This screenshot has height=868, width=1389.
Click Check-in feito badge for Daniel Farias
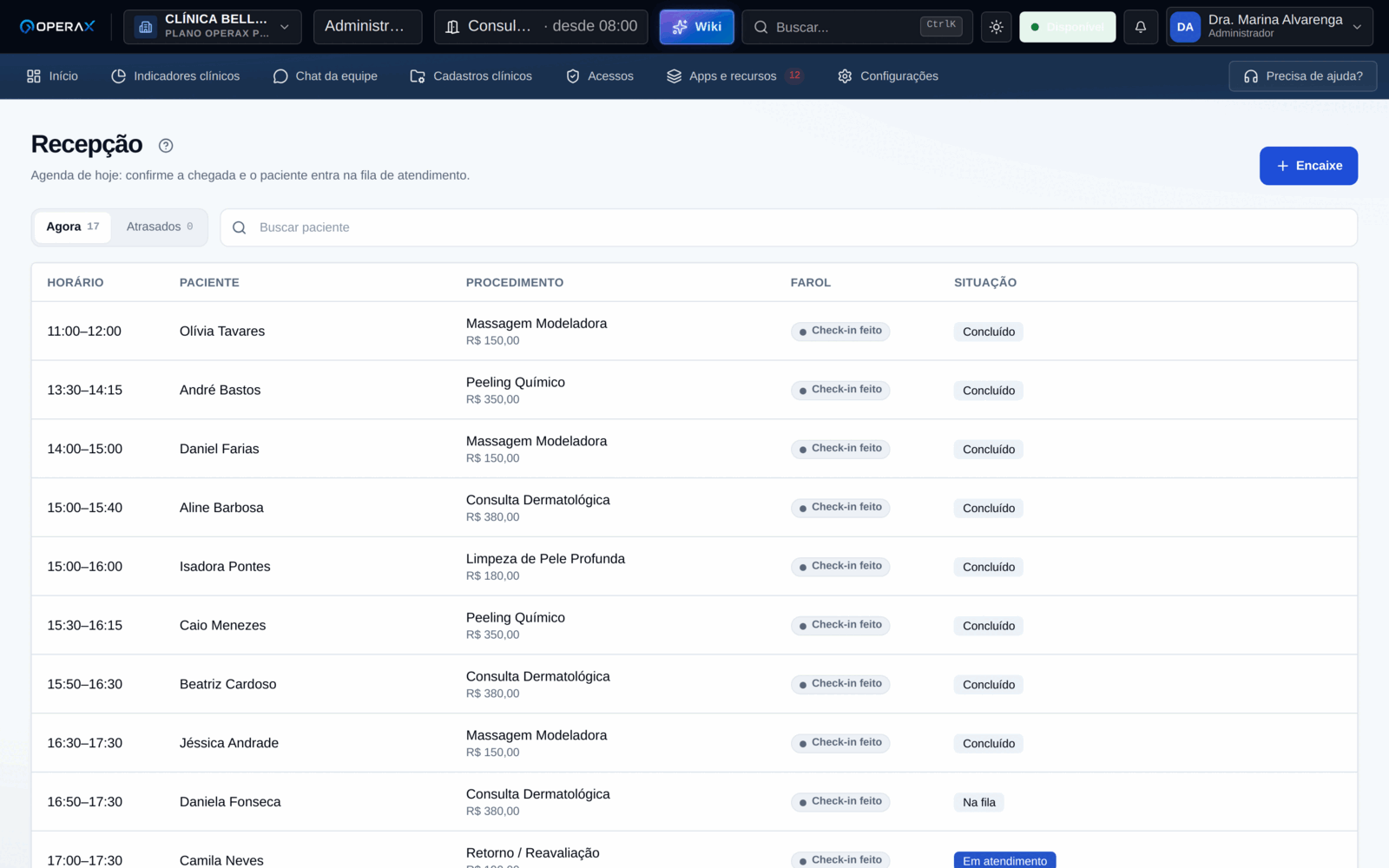point(840,449)
